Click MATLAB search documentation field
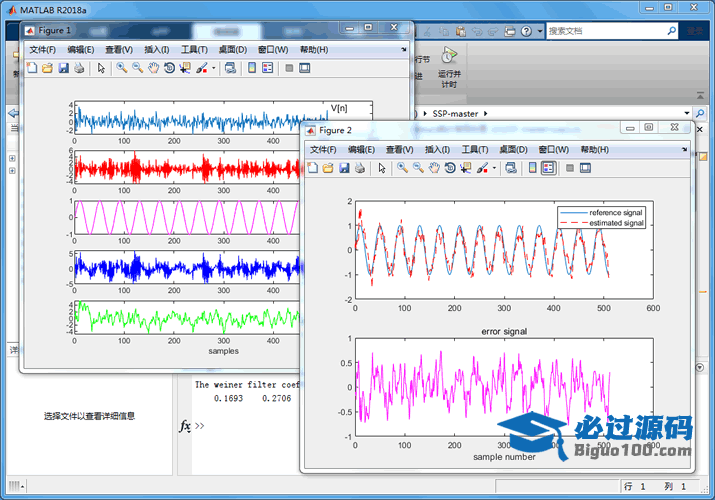715x500 pixels. click(x=606, y=31)
